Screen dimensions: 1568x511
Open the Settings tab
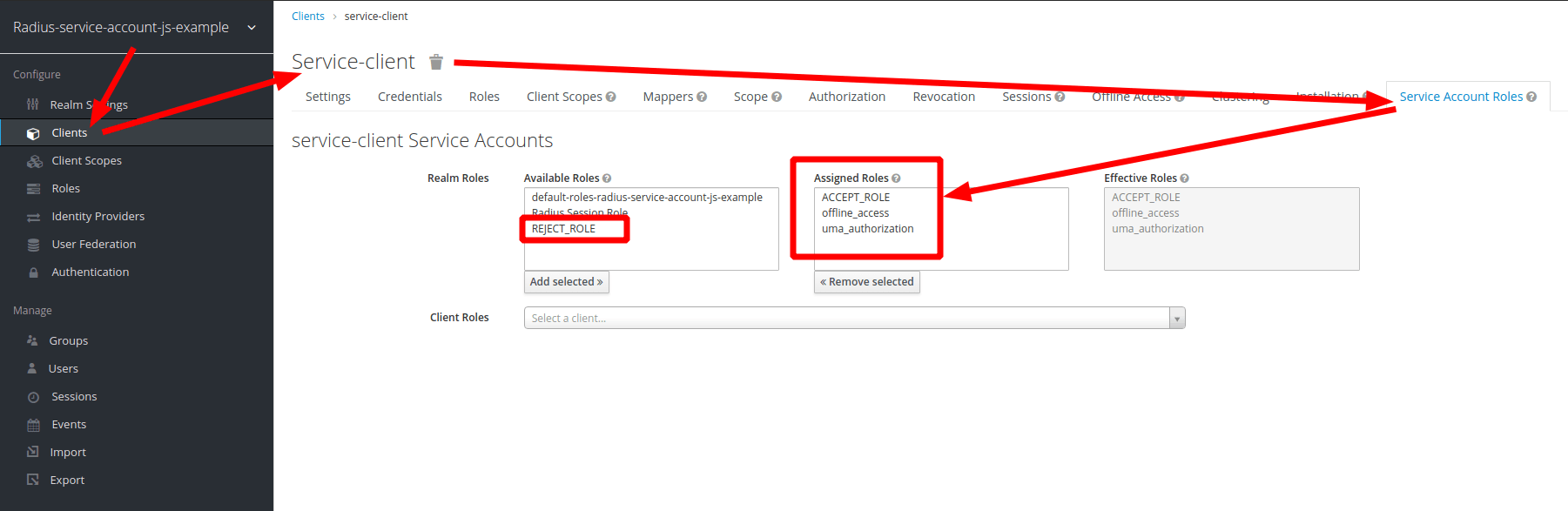click(x=328, y=97)
